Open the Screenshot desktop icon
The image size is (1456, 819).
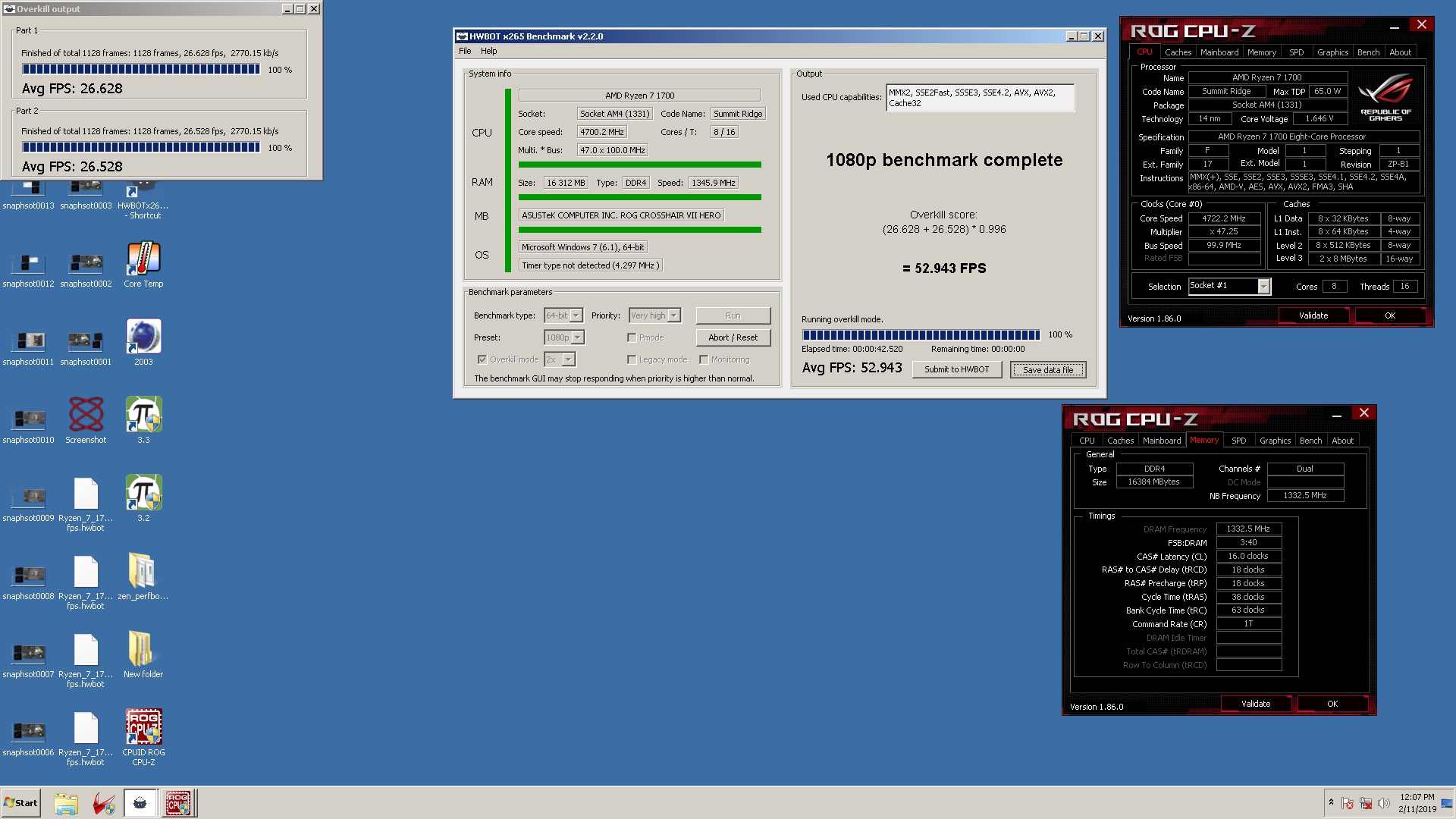86,421
